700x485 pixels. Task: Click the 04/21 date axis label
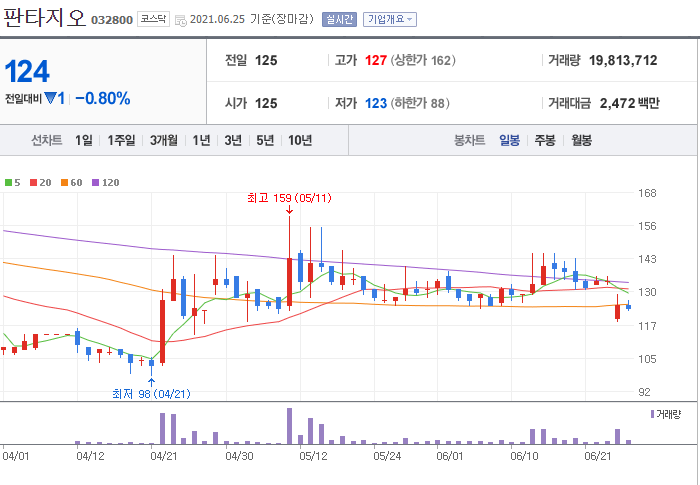[164, 456]
